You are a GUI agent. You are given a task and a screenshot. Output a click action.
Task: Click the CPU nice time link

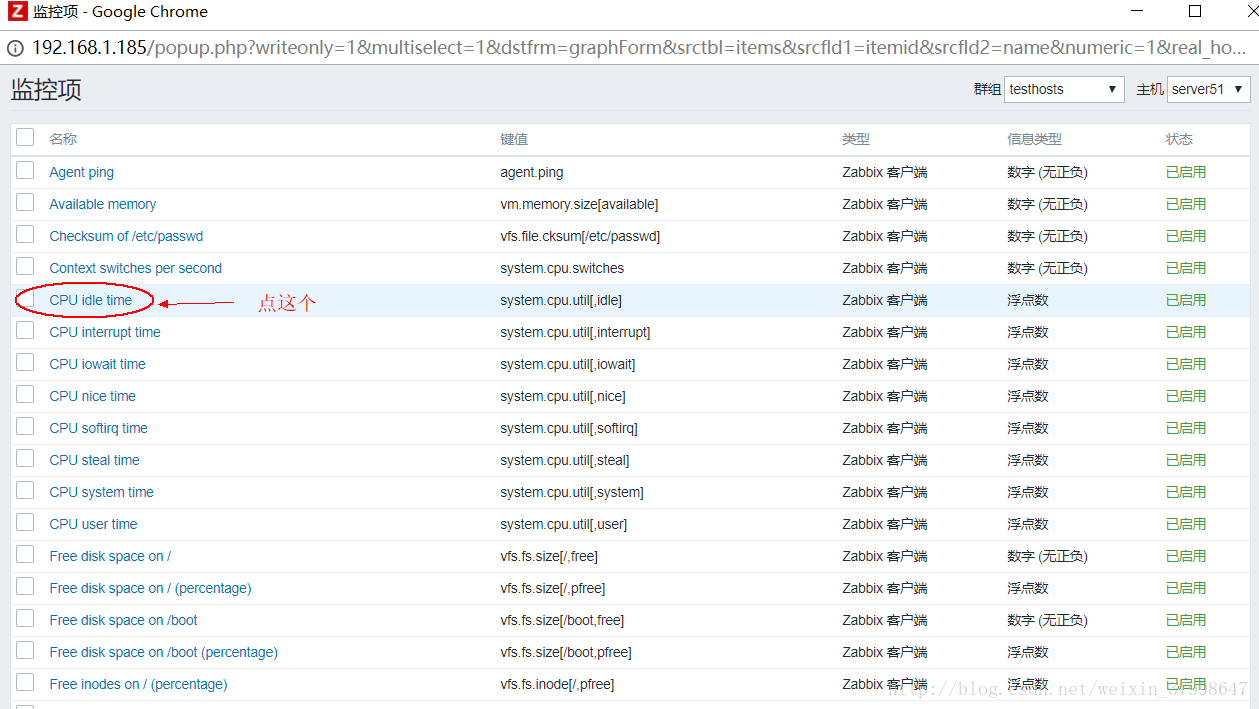[93, 396]
